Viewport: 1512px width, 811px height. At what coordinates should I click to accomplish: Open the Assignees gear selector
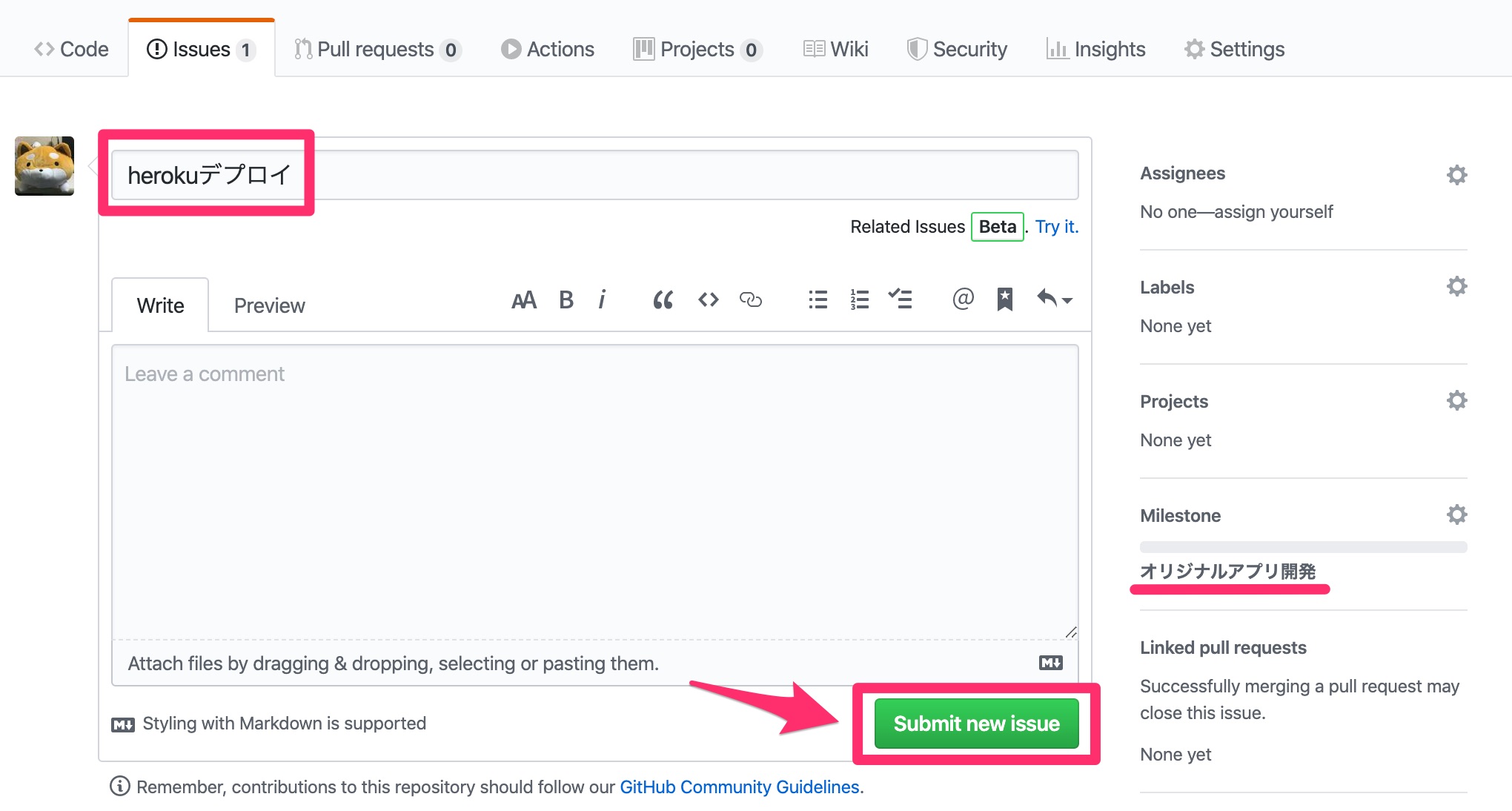click(1457, 173)
